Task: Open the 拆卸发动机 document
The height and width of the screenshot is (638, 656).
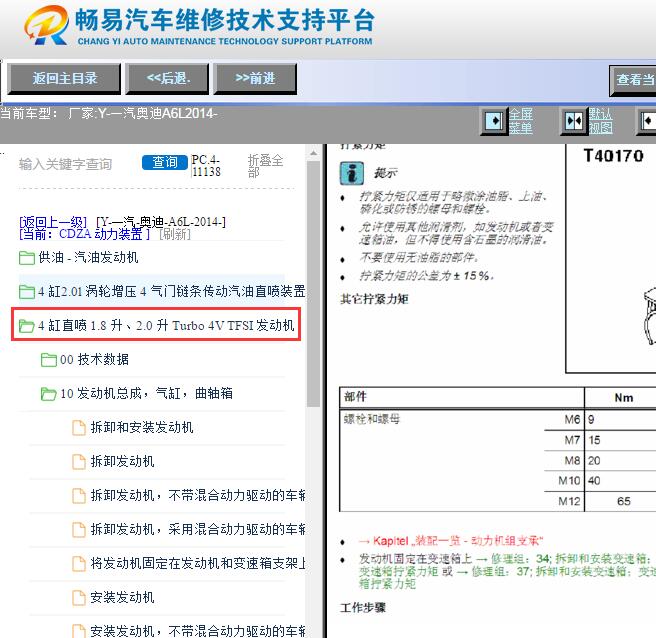Action: [123, 461]
